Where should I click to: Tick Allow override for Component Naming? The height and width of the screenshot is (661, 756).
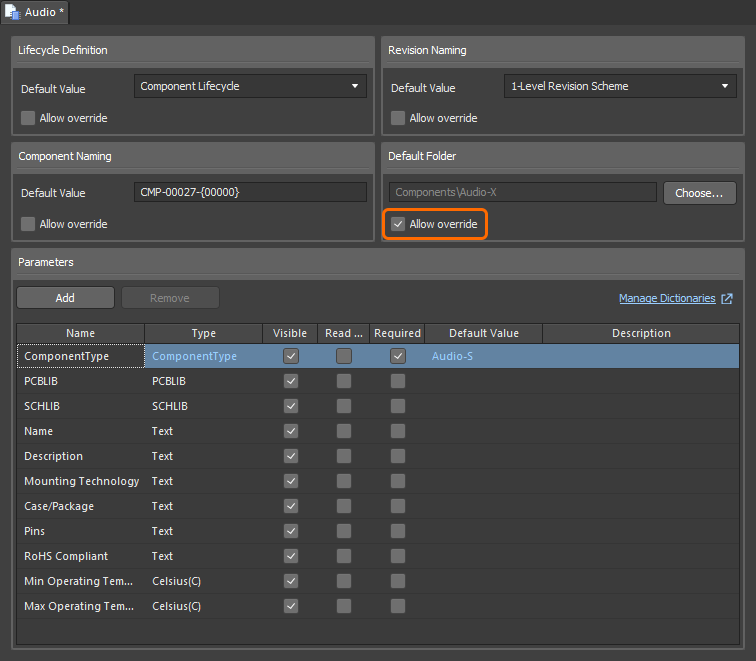[x=28, y=224]
